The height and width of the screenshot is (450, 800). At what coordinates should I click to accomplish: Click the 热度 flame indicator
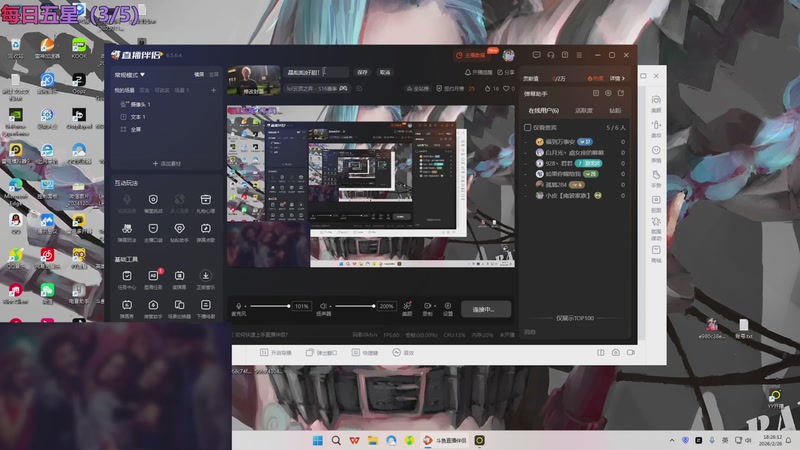click(595, 79)
